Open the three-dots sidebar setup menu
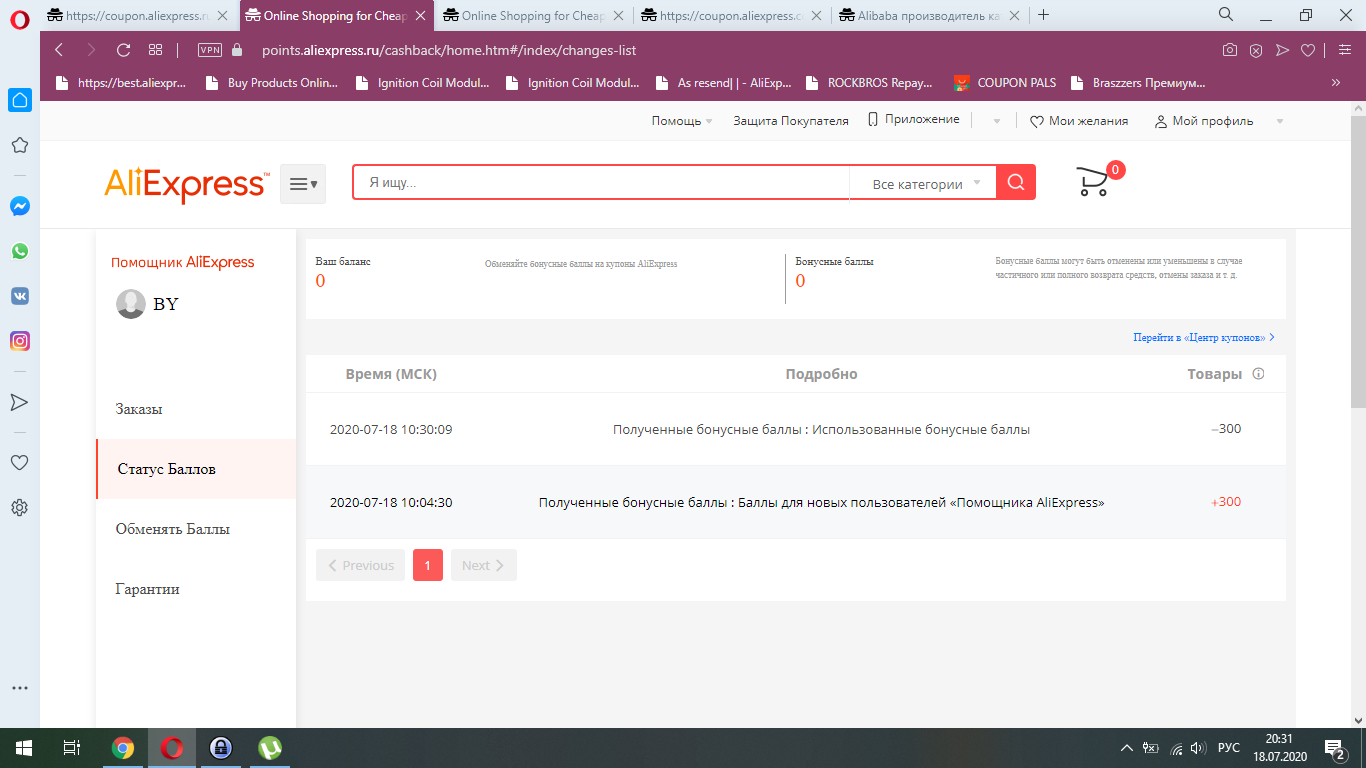The height and width of the screenshot is (768, 1366). 19,688
